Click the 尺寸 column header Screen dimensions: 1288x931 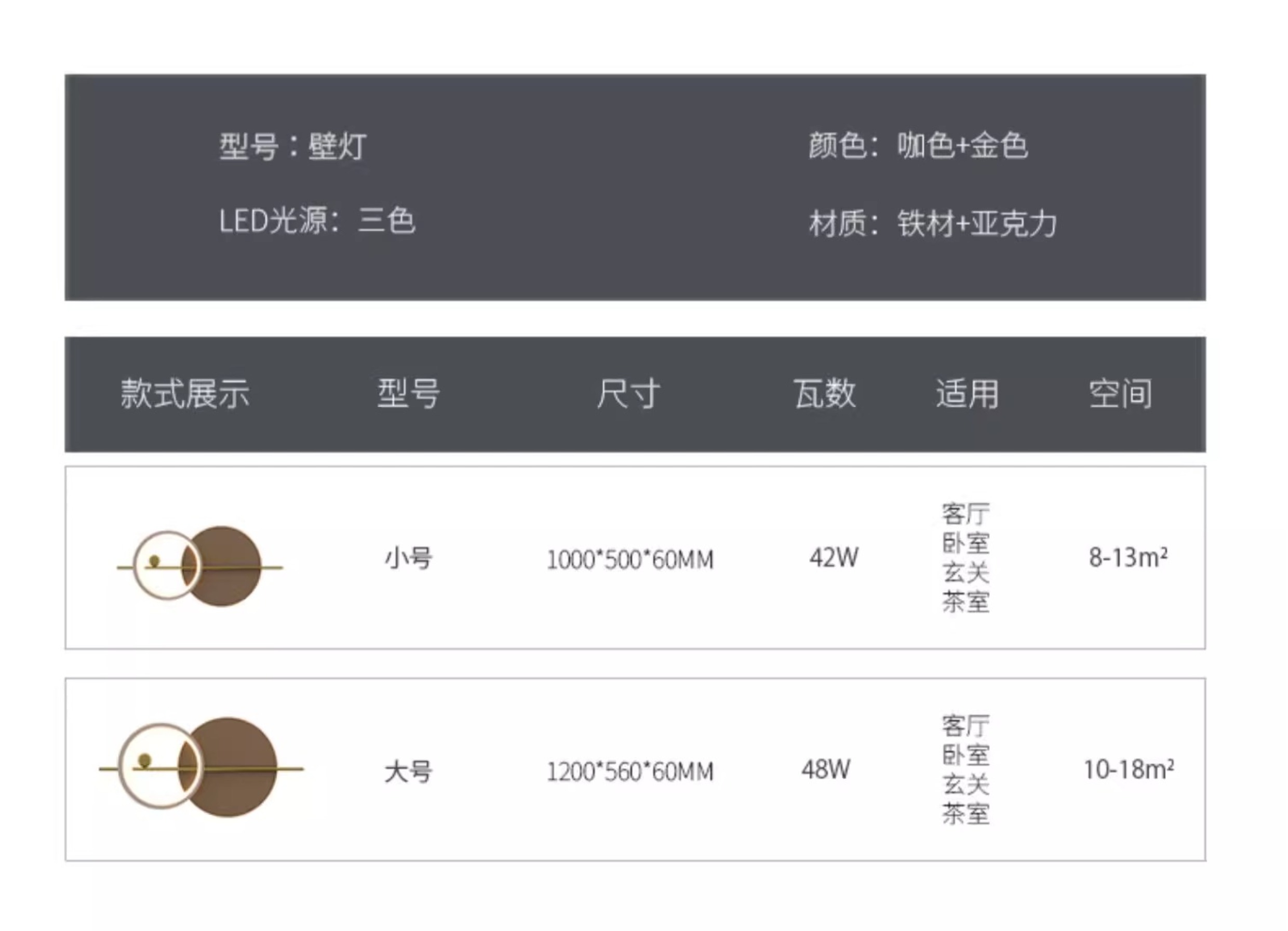[628, 393]
